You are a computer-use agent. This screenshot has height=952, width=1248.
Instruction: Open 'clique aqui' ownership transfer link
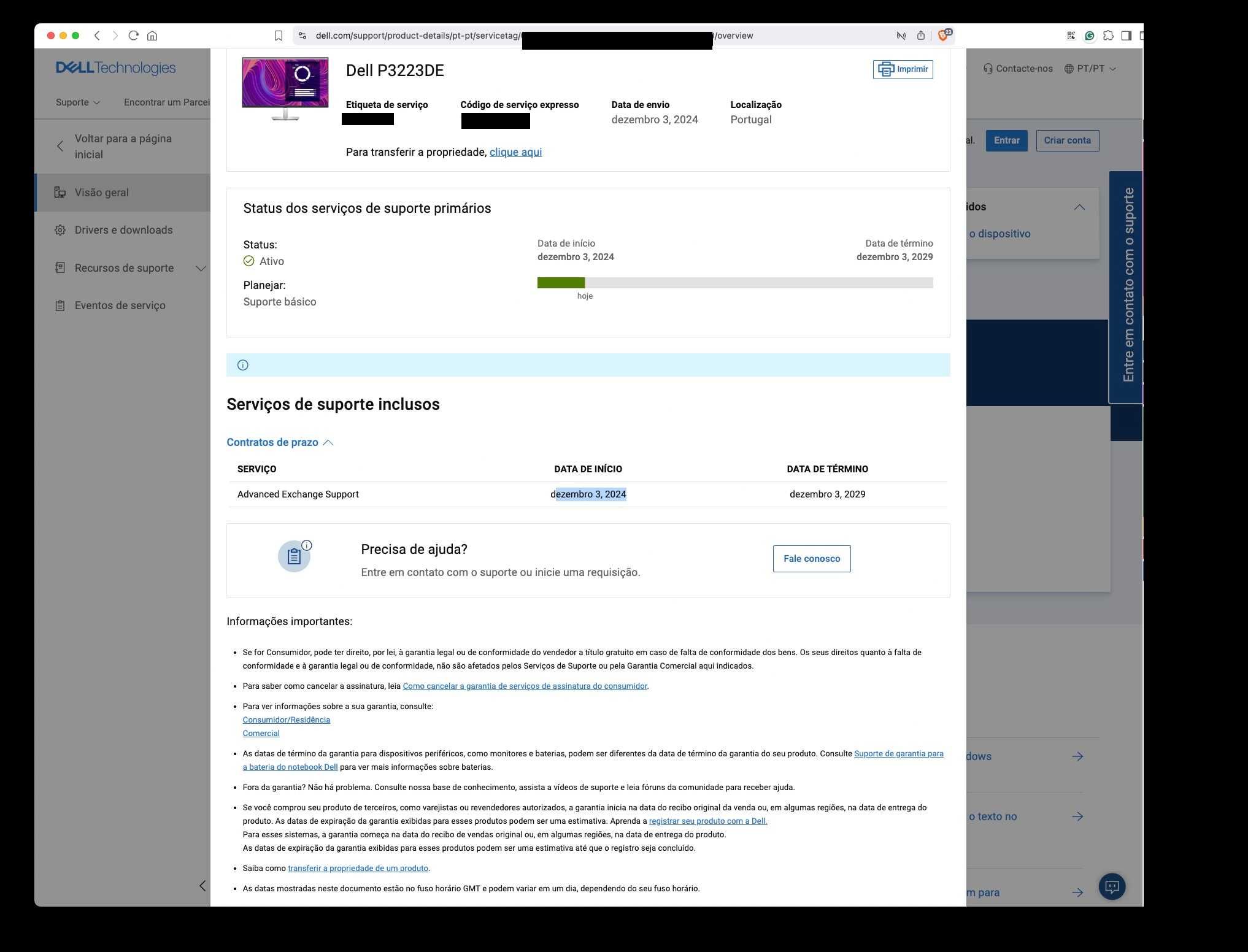click(x=515, y=152)
